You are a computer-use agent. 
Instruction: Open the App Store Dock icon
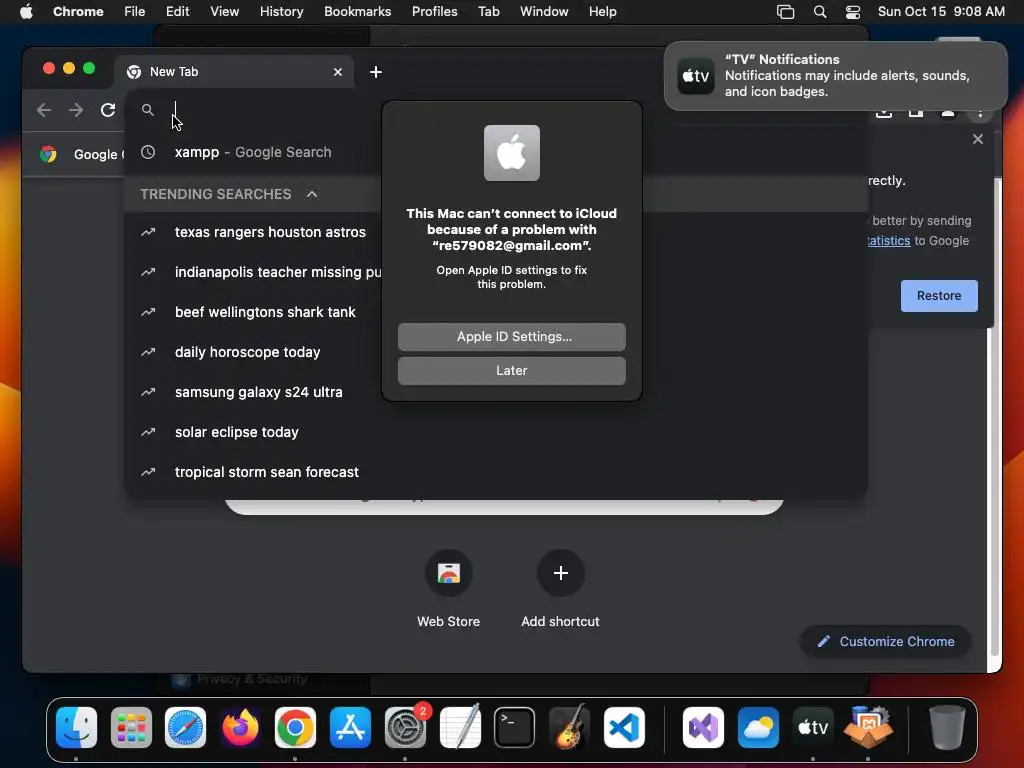[350, 727]
